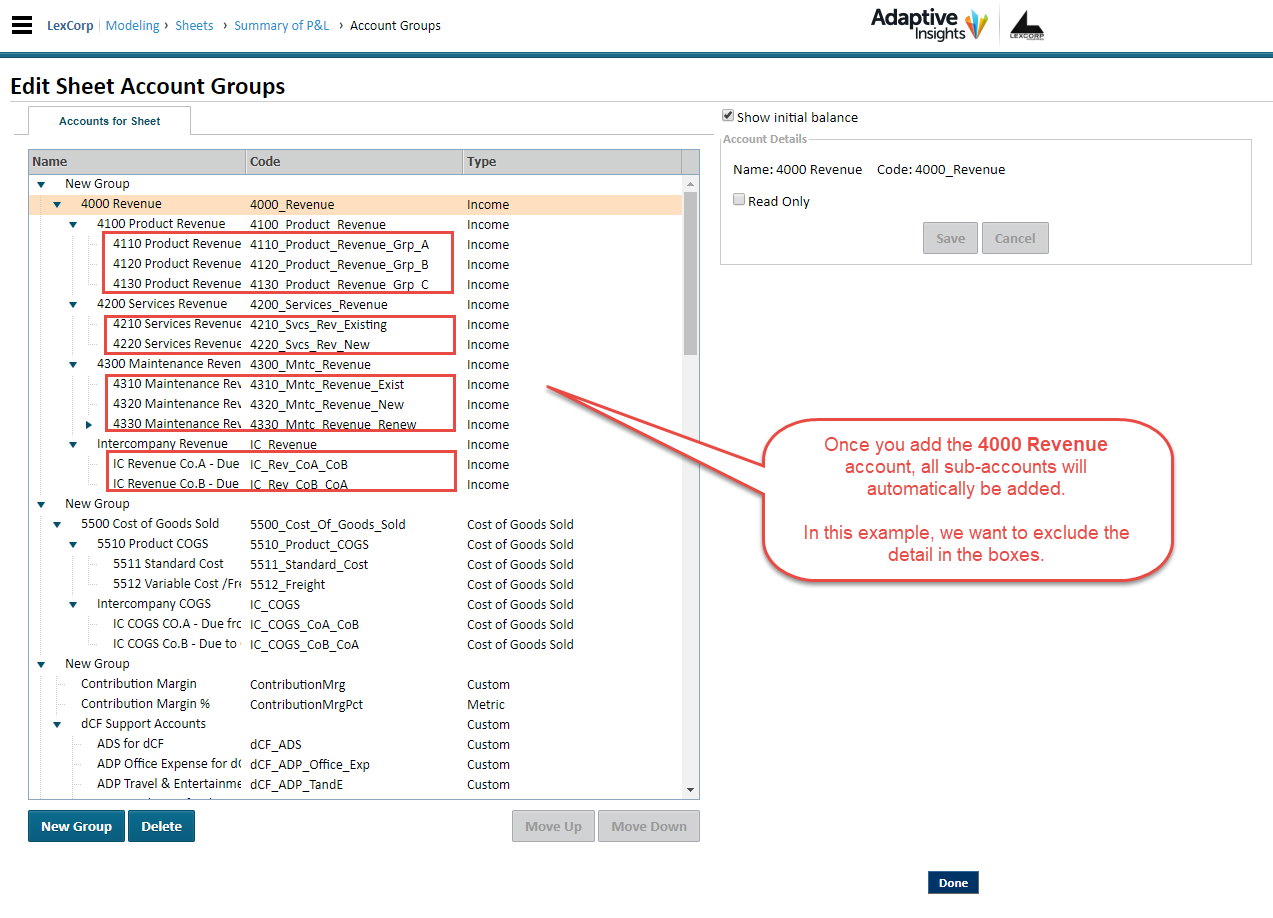Click the Name column header
Screen dimensions: 1273x918
tap(137, 161)
